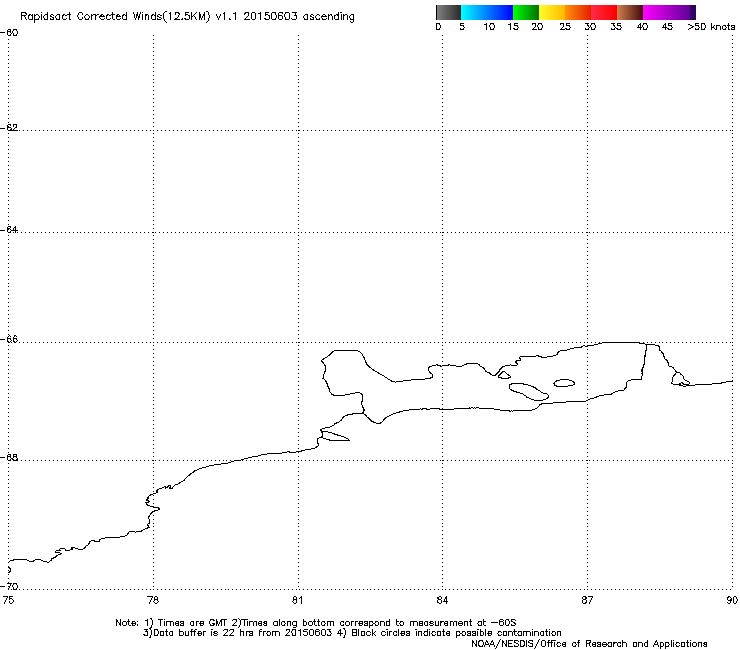The image size is (740, 650).
Task: Click the legend label '30'
Action: (590, 27)
